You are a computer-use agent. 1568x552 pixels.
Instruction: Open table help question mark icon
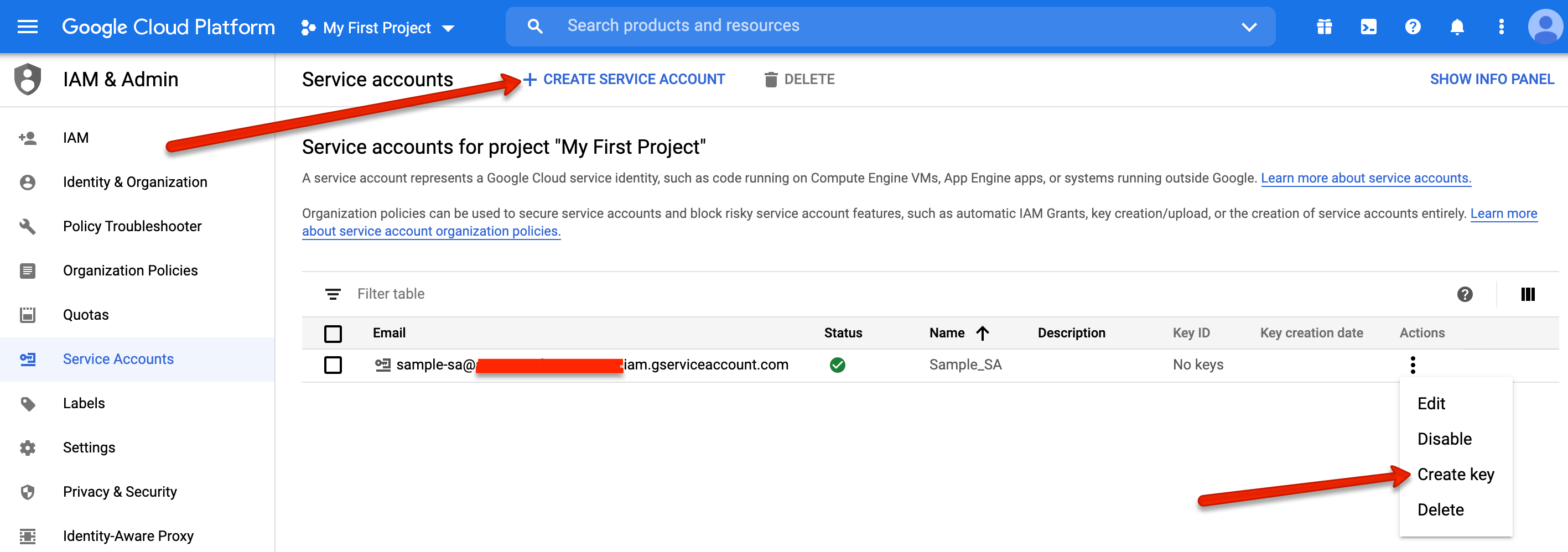[x=1465, y=295]
